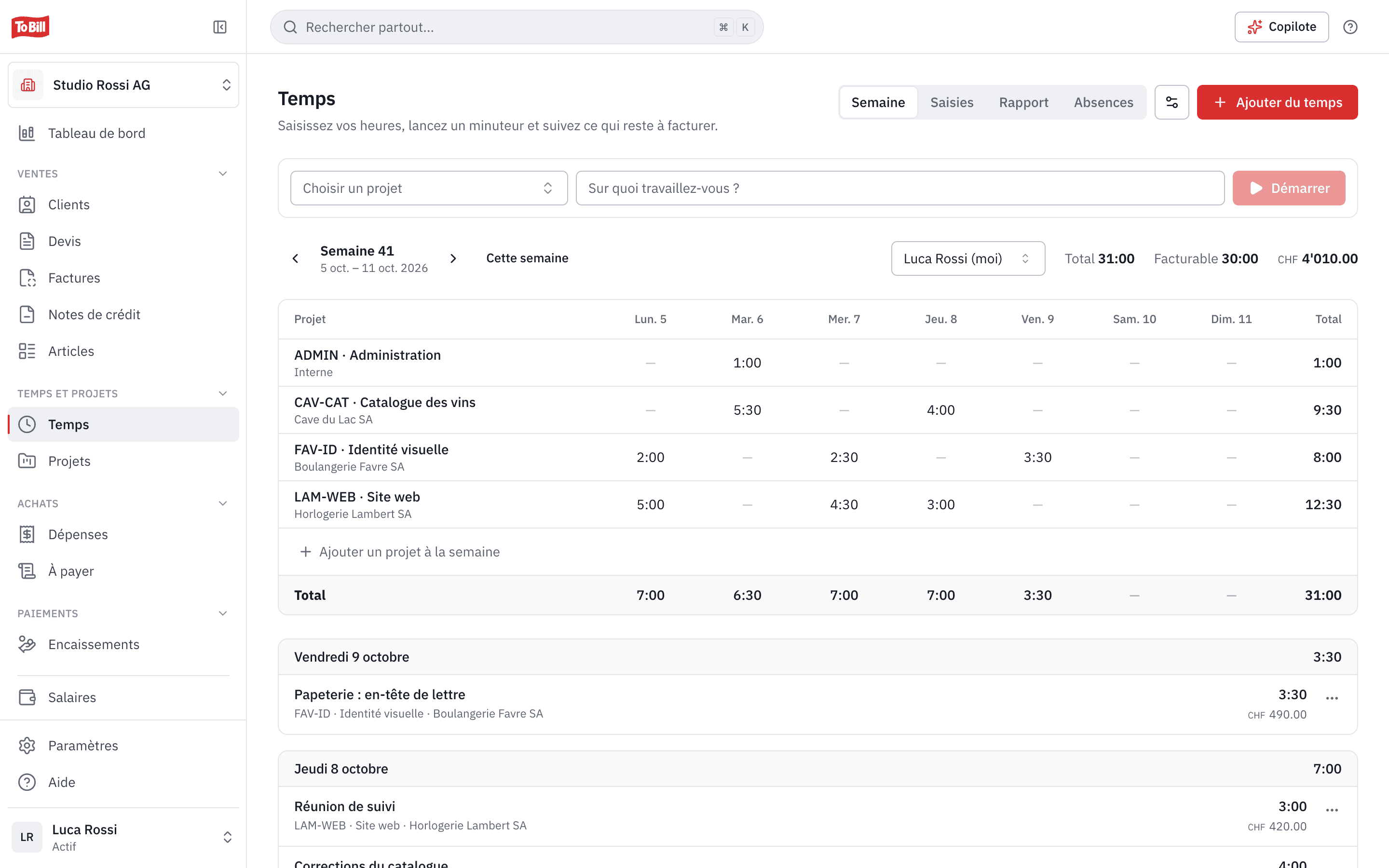Screen dimensions: 1389x868
Task: Open Aide in sidebar
Action: point(123,782)
